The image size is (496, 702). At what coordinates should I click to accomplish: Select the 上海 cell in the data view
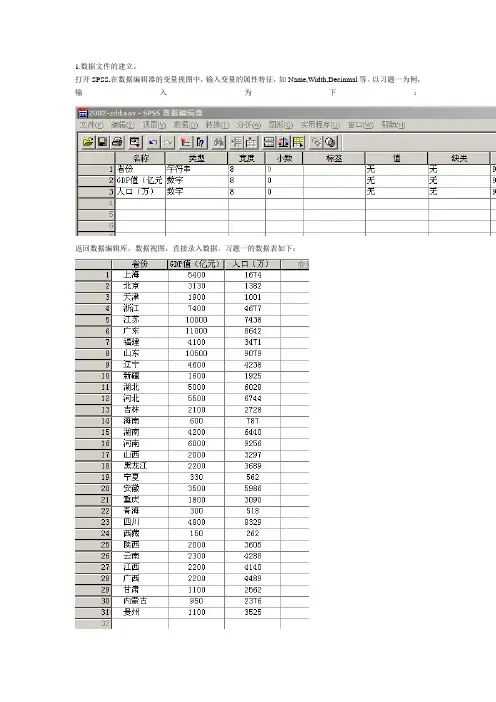tap(140, 275)
